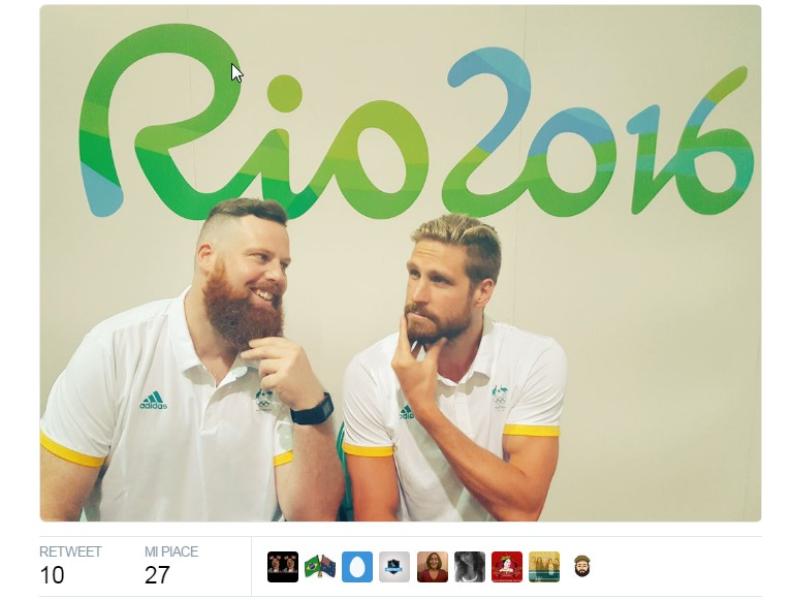Click the adidas logo on left shirt
Screen dimensions: 792x600
pyautogui.click(x=154, y=401)
